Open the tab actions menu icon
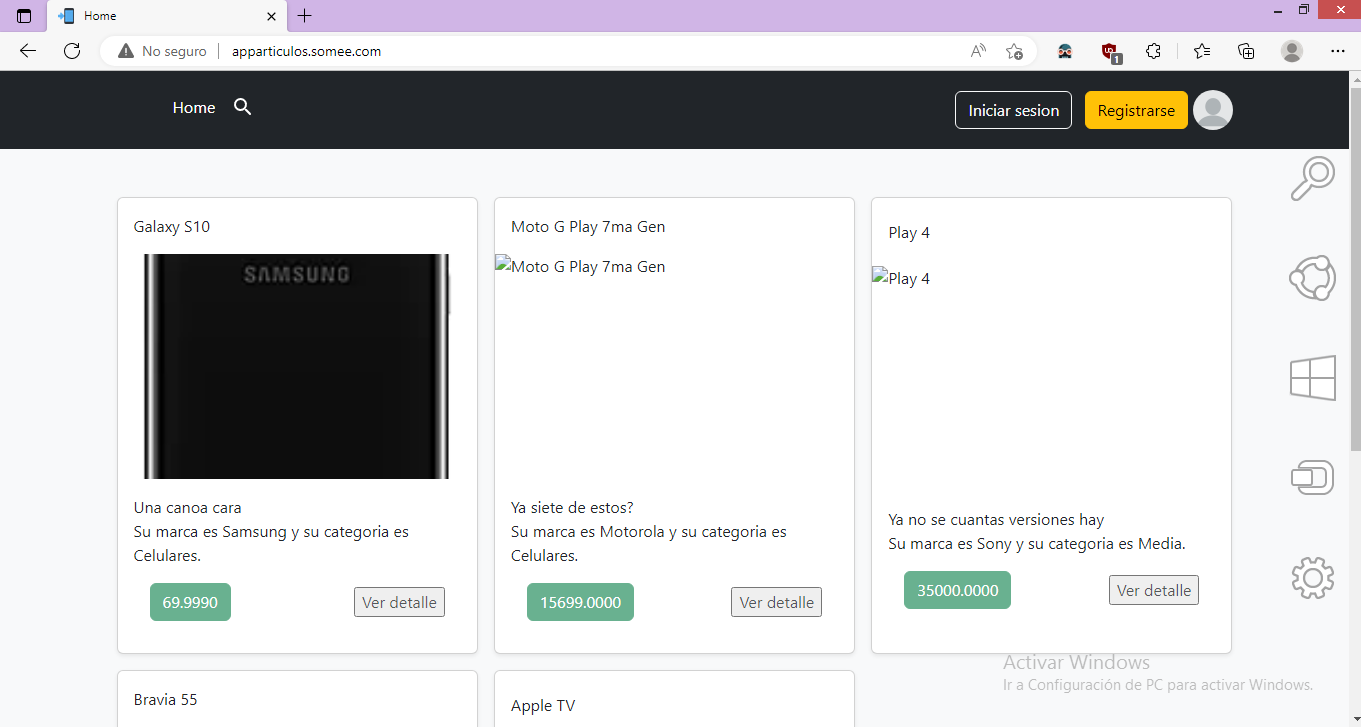 click(x=24, y=16)
